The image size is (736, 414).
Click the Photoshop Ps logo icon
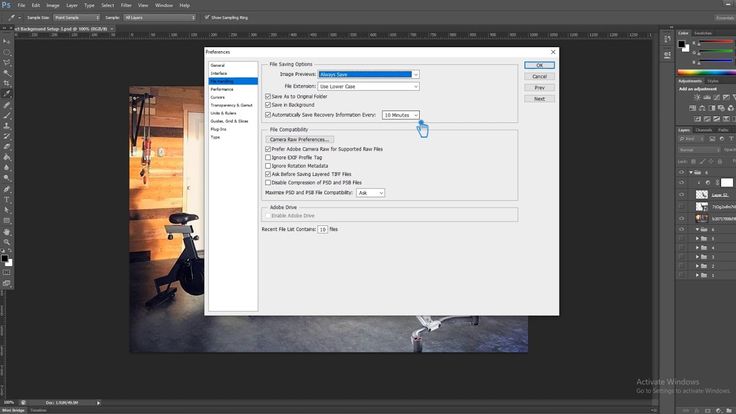tap(7, 5)
